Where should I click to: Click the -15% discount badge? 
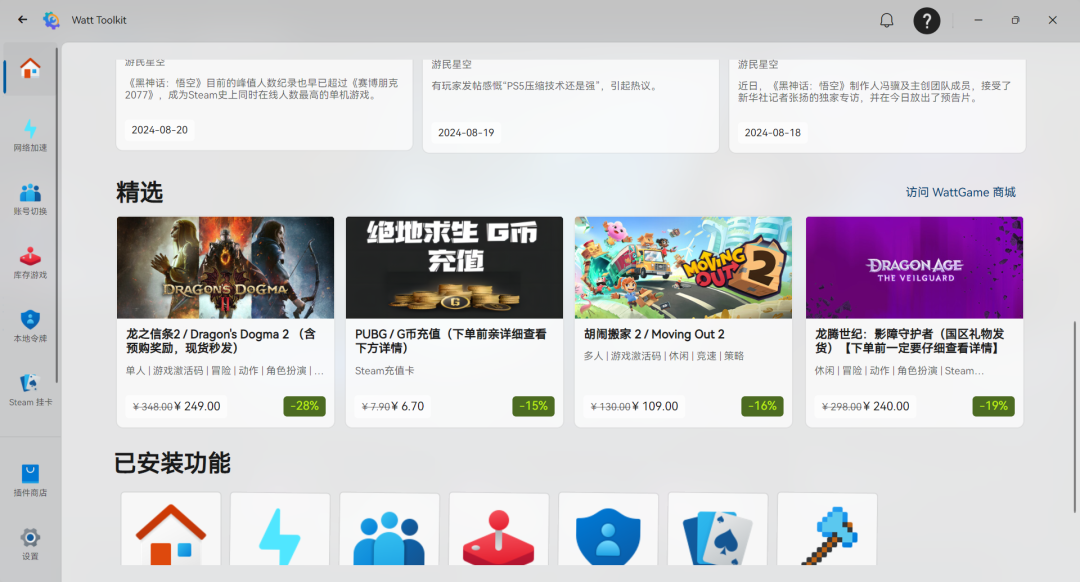(533, 406)
